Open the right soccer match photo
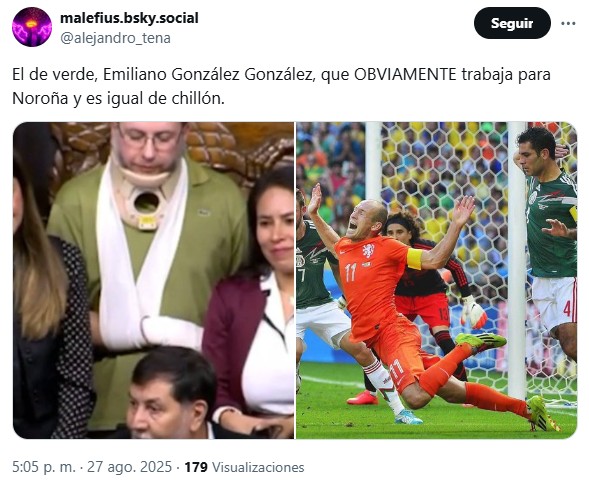The width and height of the screenshot is (589, 493). [436, 280]
